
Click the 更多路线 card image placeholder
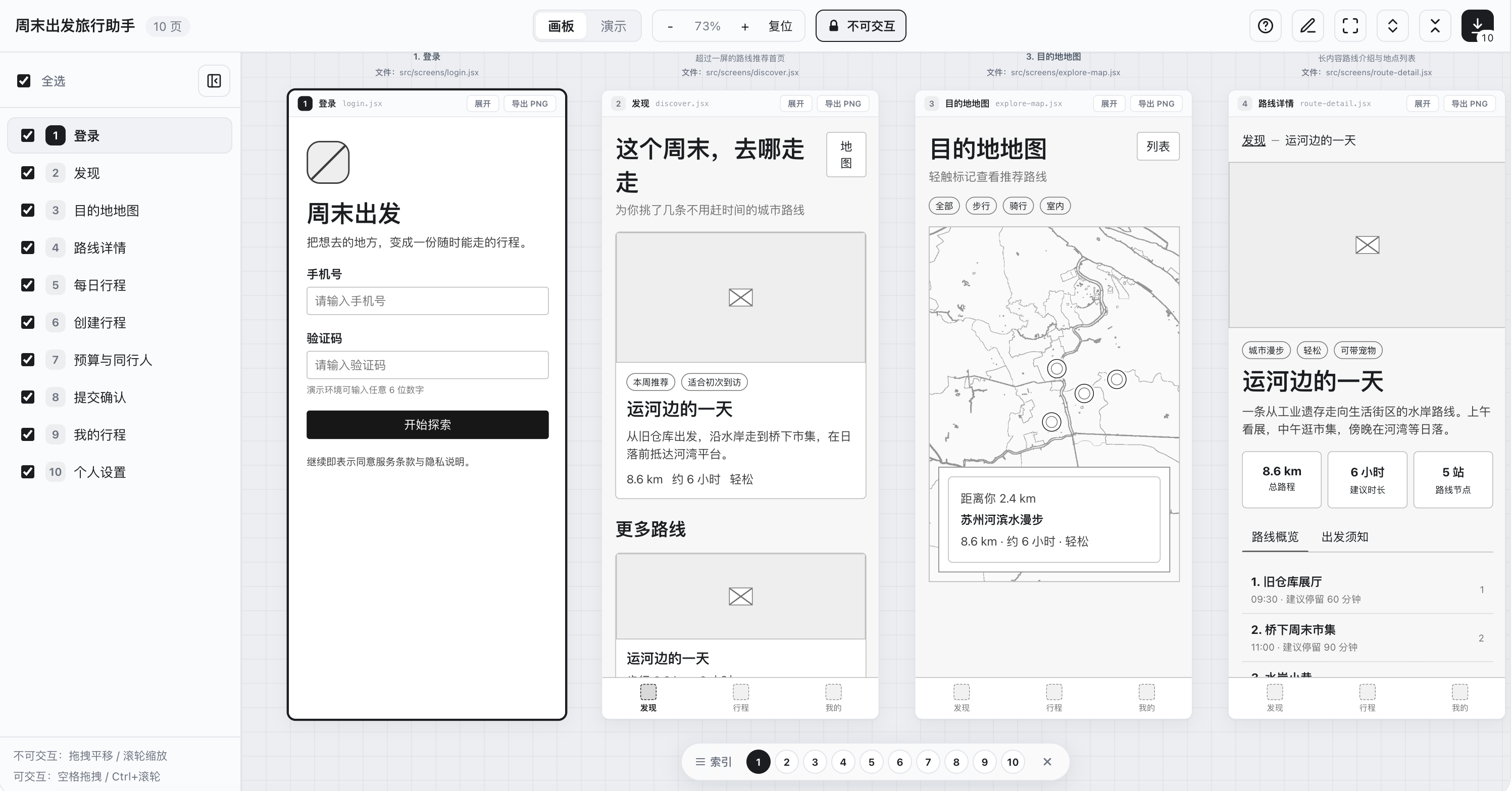coord(741,596)
